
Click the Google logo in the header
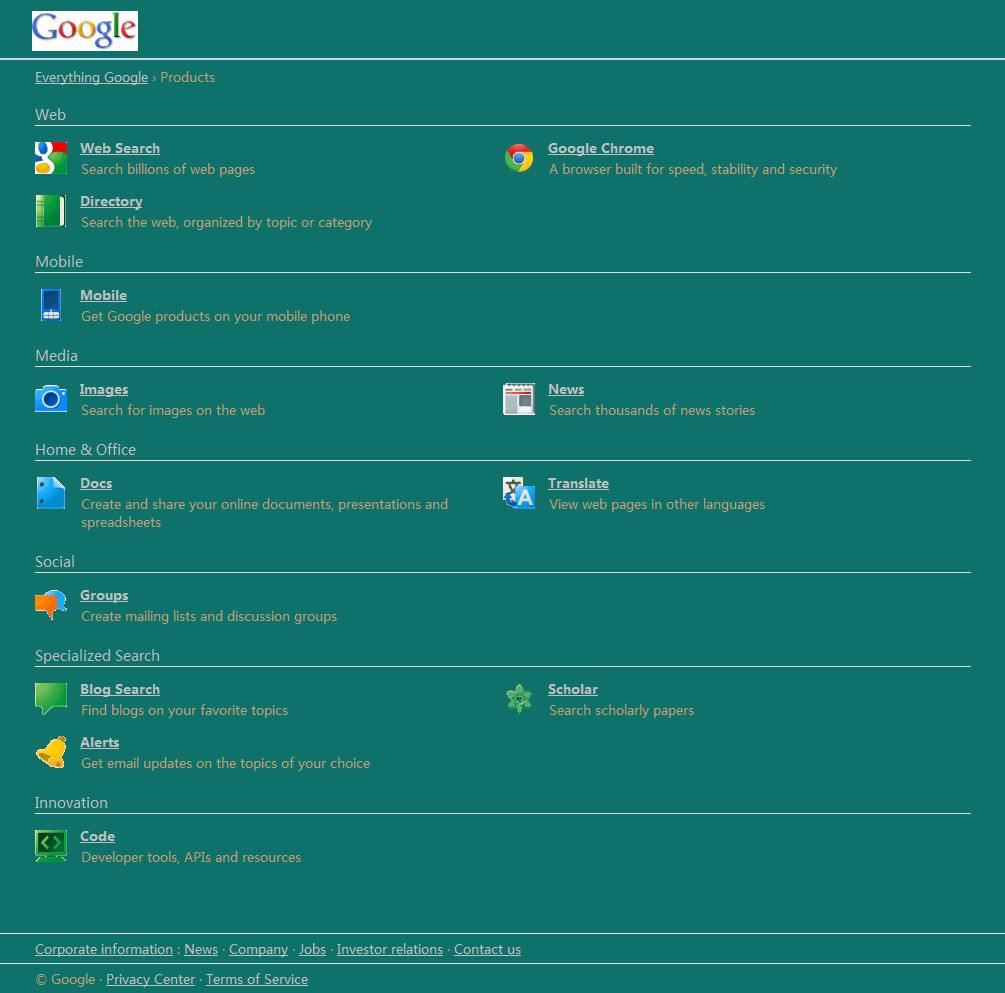click(x=85, y=31)
